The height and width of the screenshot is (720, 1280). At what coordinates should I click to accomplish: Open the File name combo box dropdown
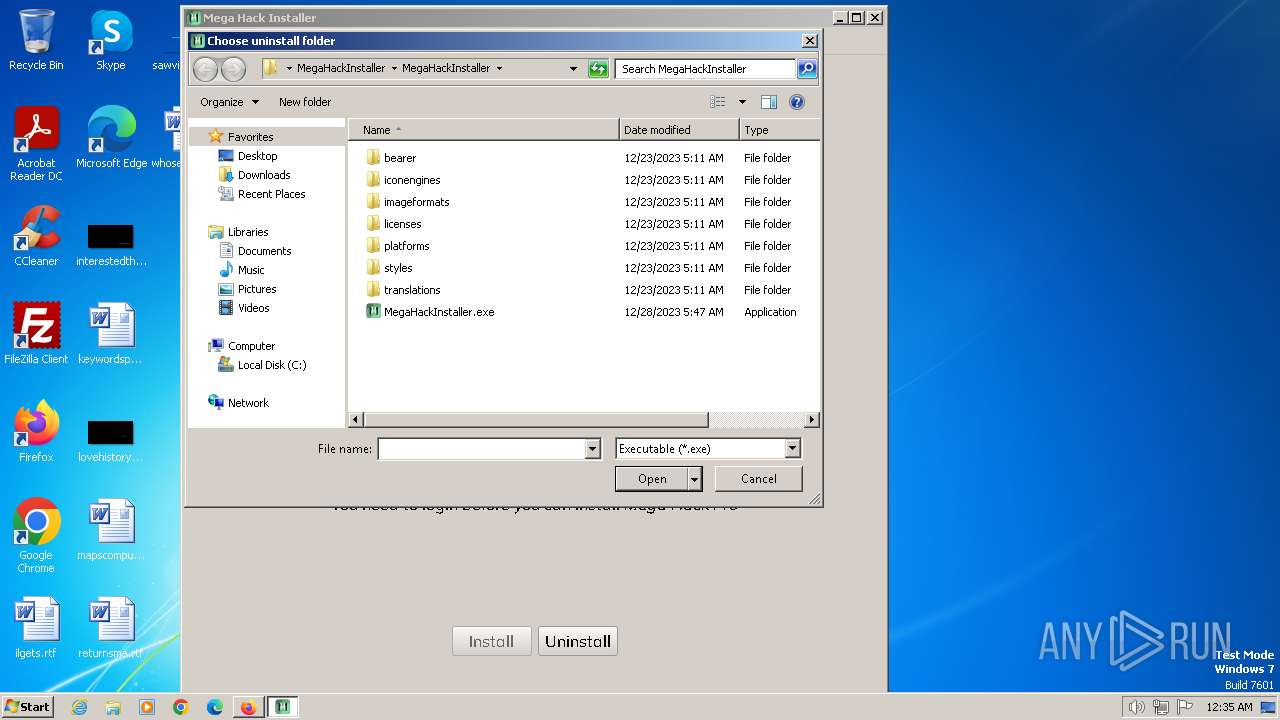(x=592, y=449)
